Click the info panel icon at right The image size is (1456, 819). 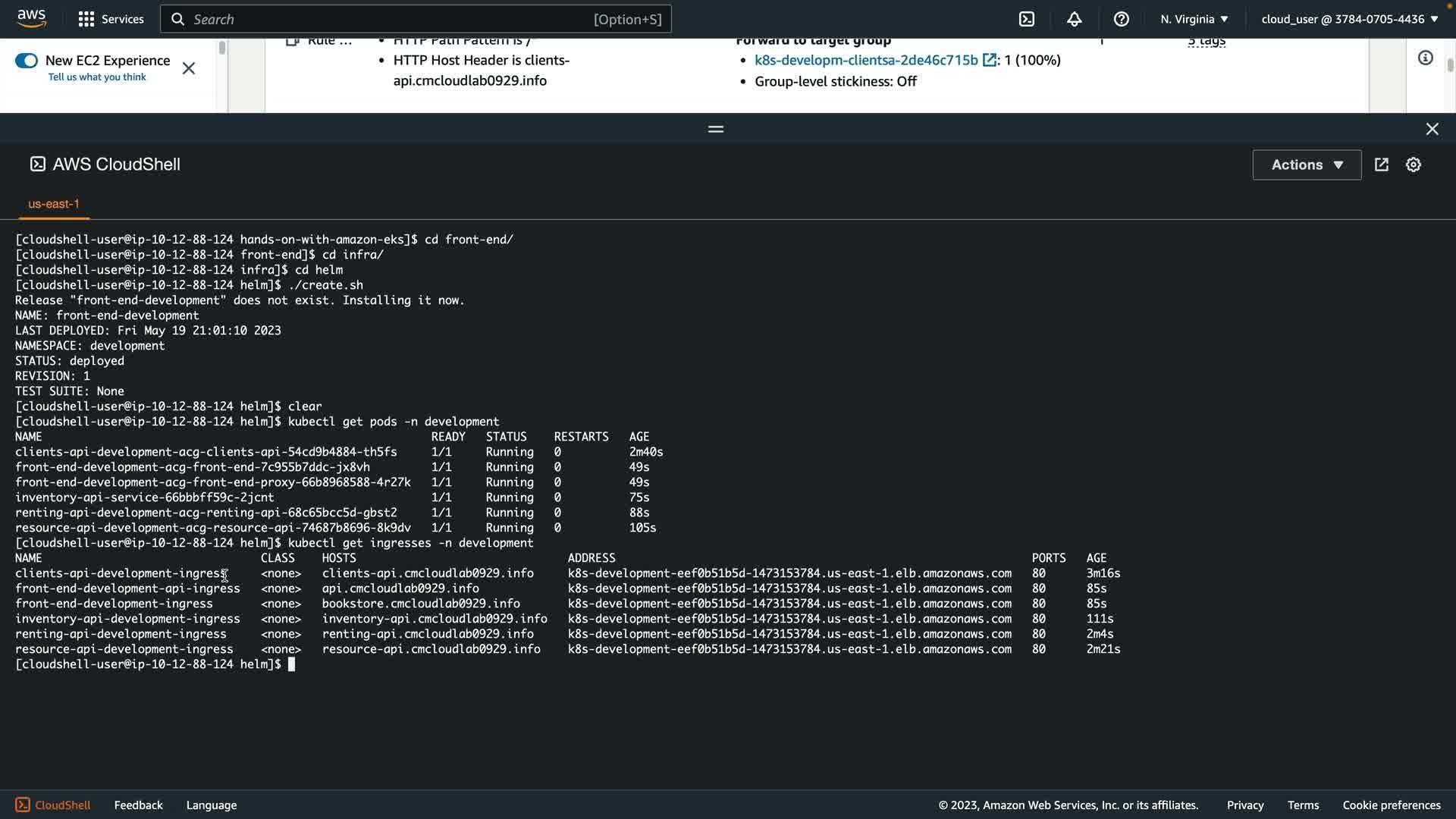point(1425,58)
